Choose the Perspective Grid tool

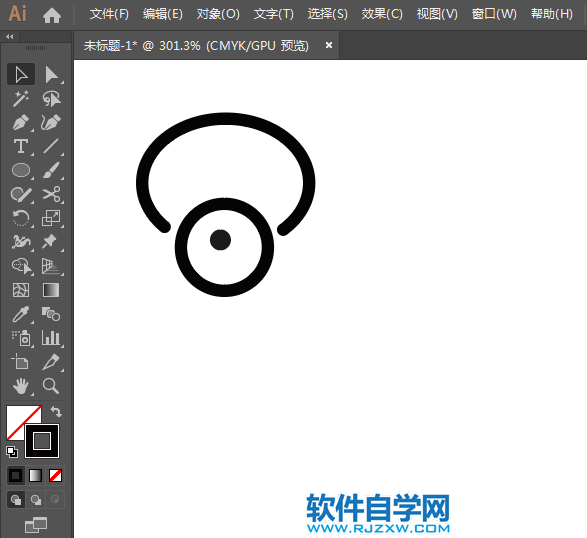pos(51,266)
